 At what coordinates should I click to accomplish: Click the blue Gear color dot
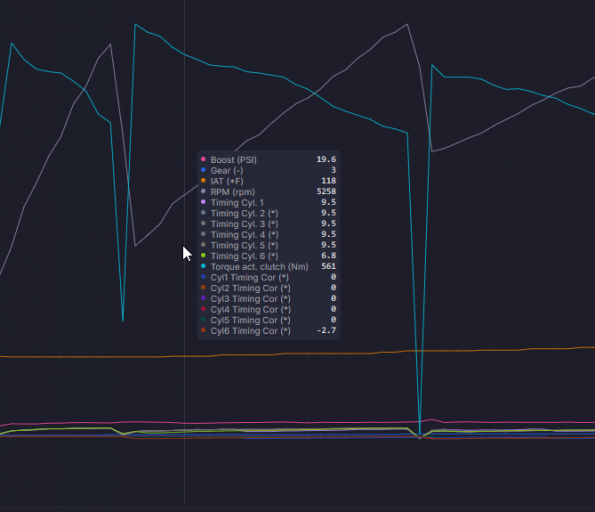point(203,170)
